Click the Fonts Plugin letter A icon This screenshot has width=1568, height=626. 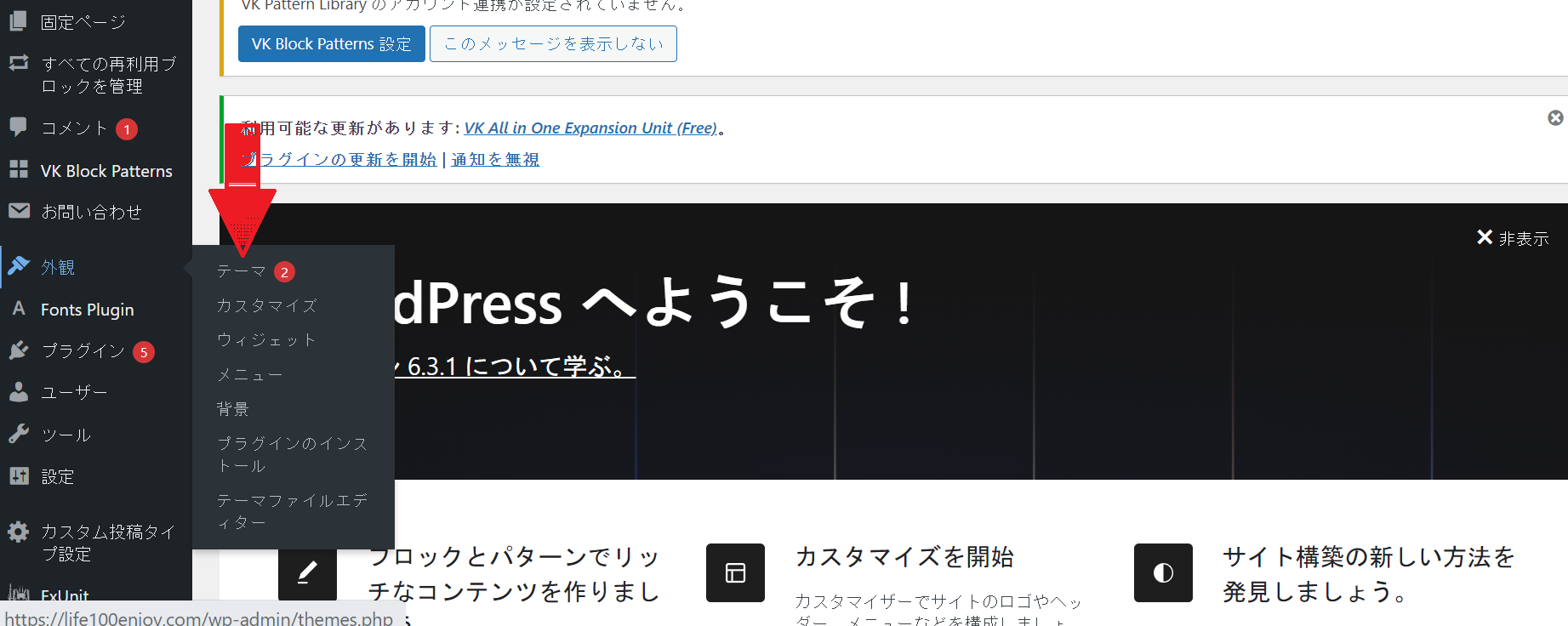pos(19,308)
